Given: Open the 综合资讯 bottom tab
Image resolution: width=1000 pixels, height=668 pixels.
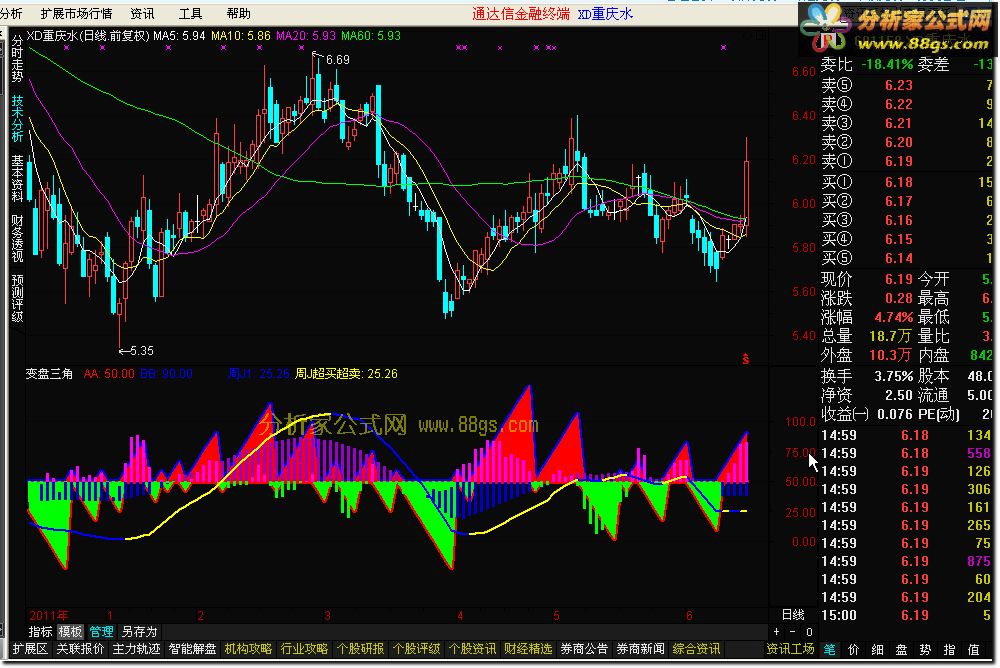Looking at the screenshot, I should [696, 649].
